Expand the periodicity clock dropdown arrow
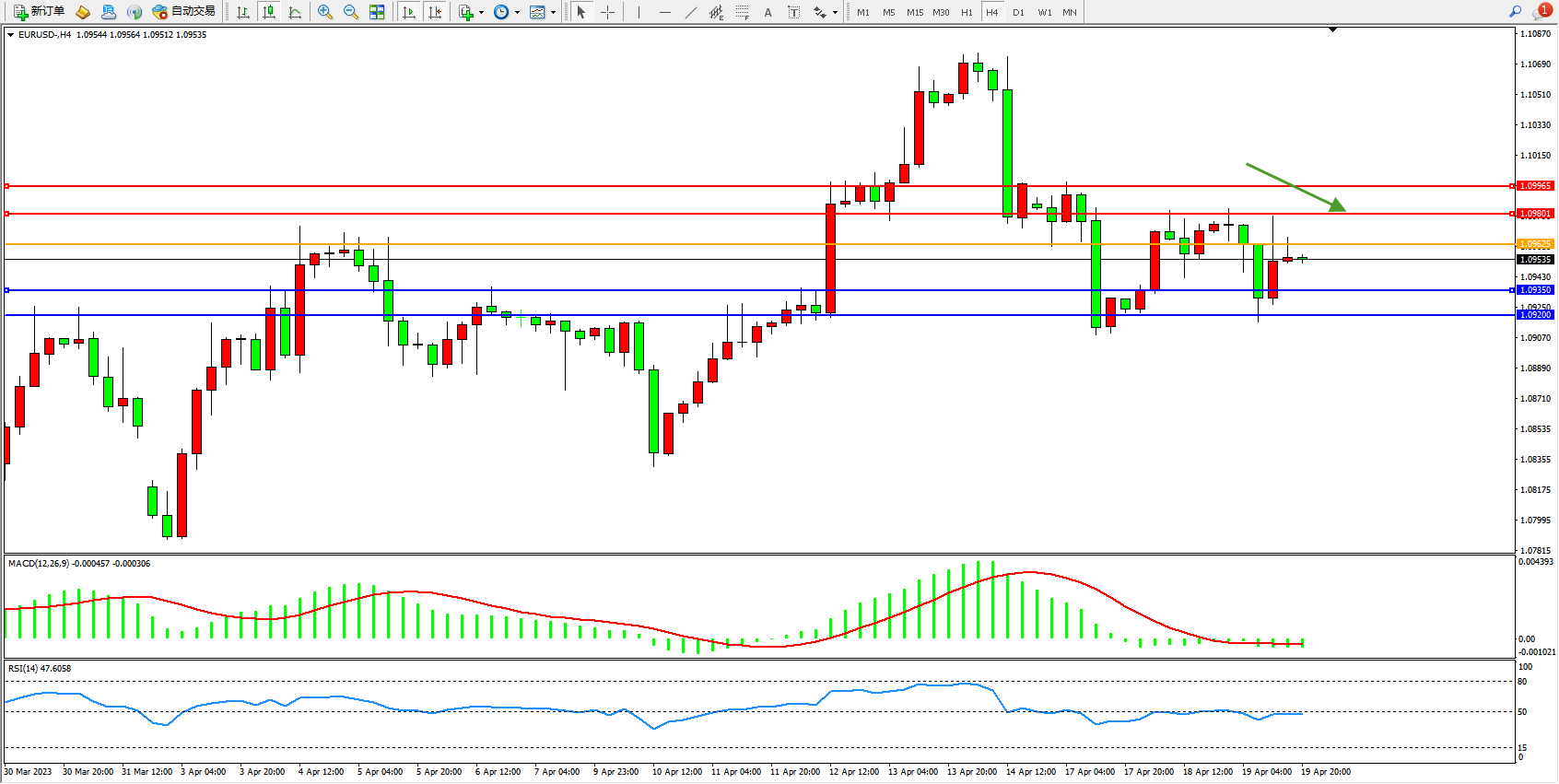The width and height of the screenshot is (1559, 784). pyautogui.click(x=517, y=13)
